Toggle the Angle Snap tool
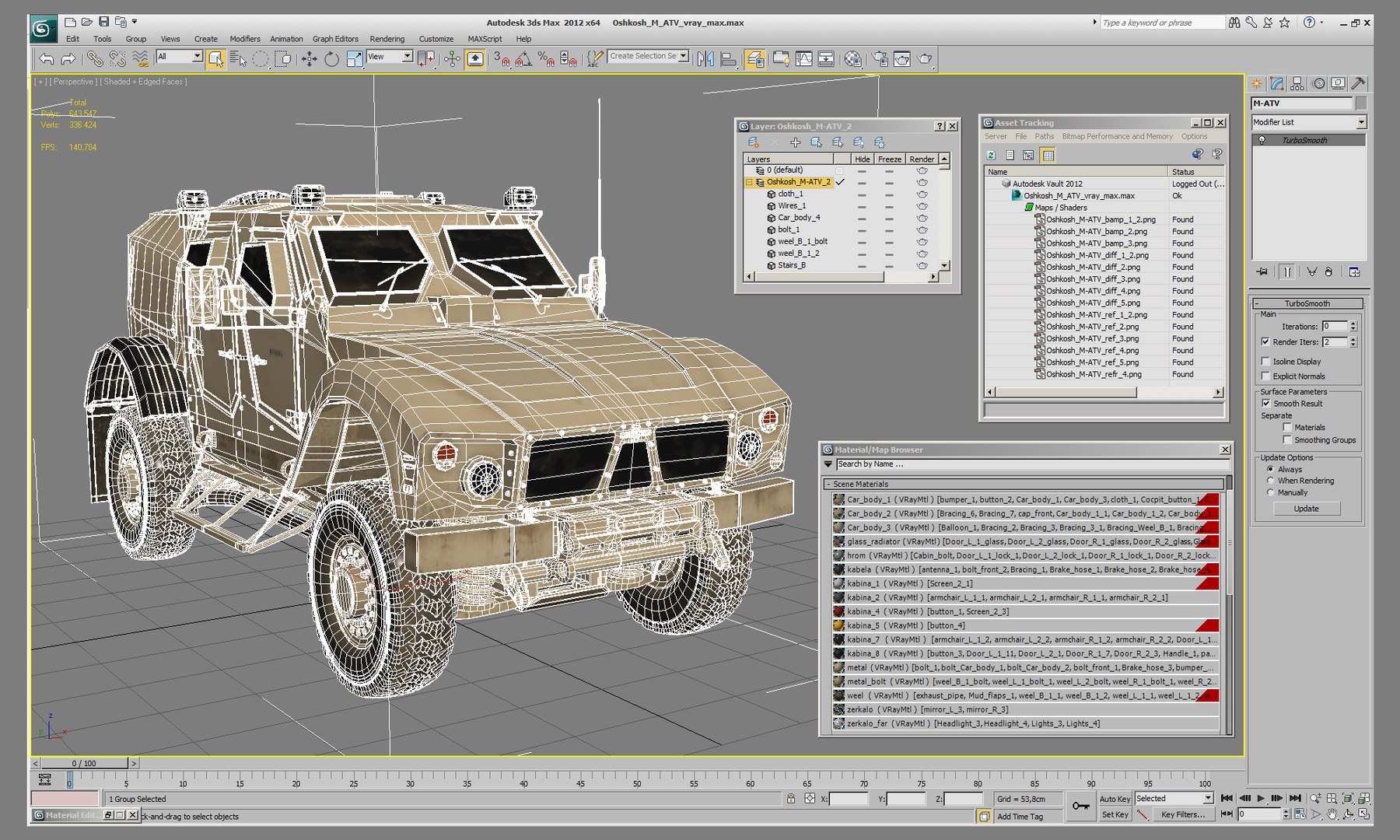Image resolution: width=1400 pixels, height=840 pixels. coord(523,58)
